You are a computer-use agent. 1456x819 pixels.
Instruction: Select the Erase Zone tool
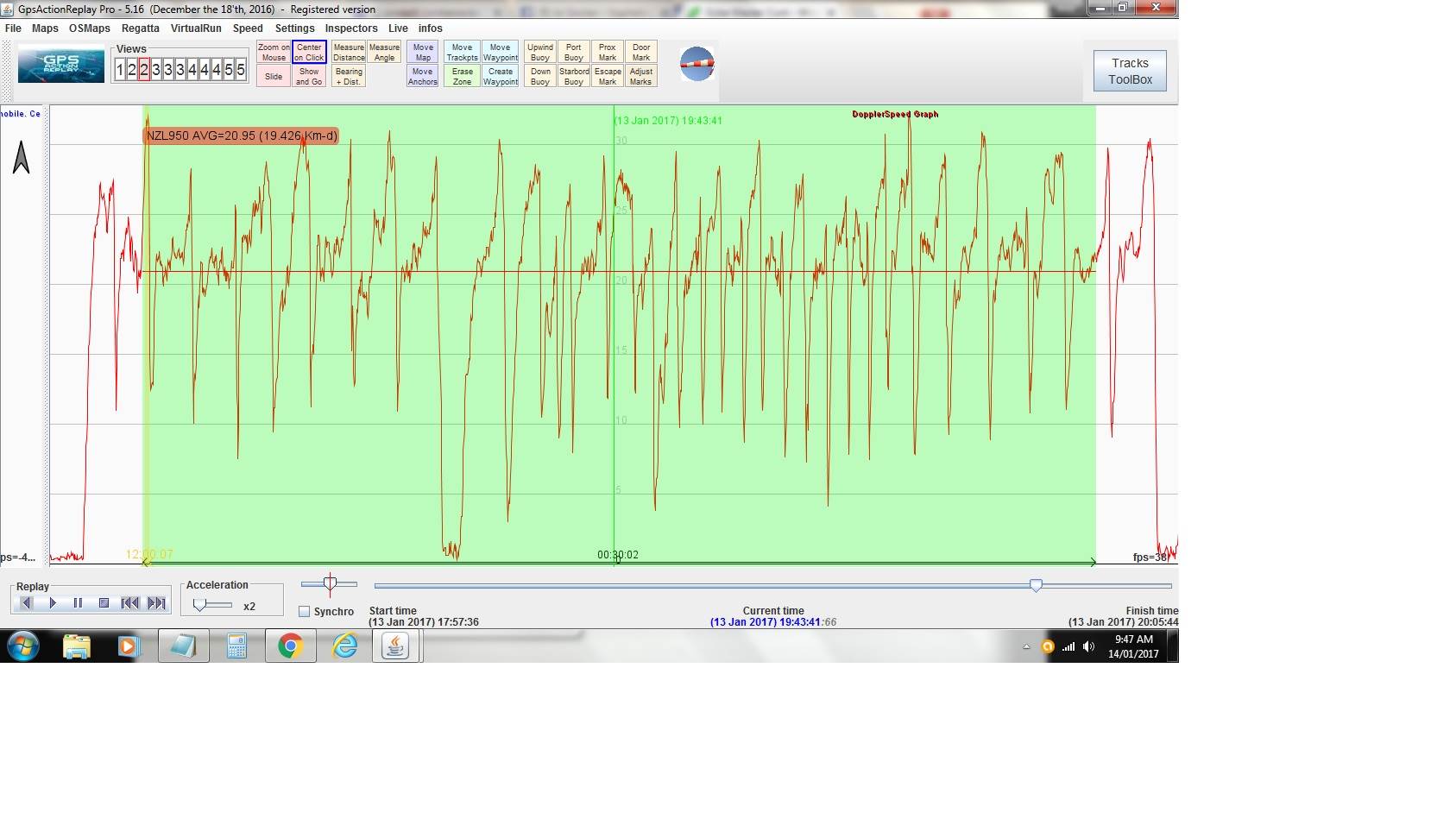pyautogui.click(x=462, y=77)
